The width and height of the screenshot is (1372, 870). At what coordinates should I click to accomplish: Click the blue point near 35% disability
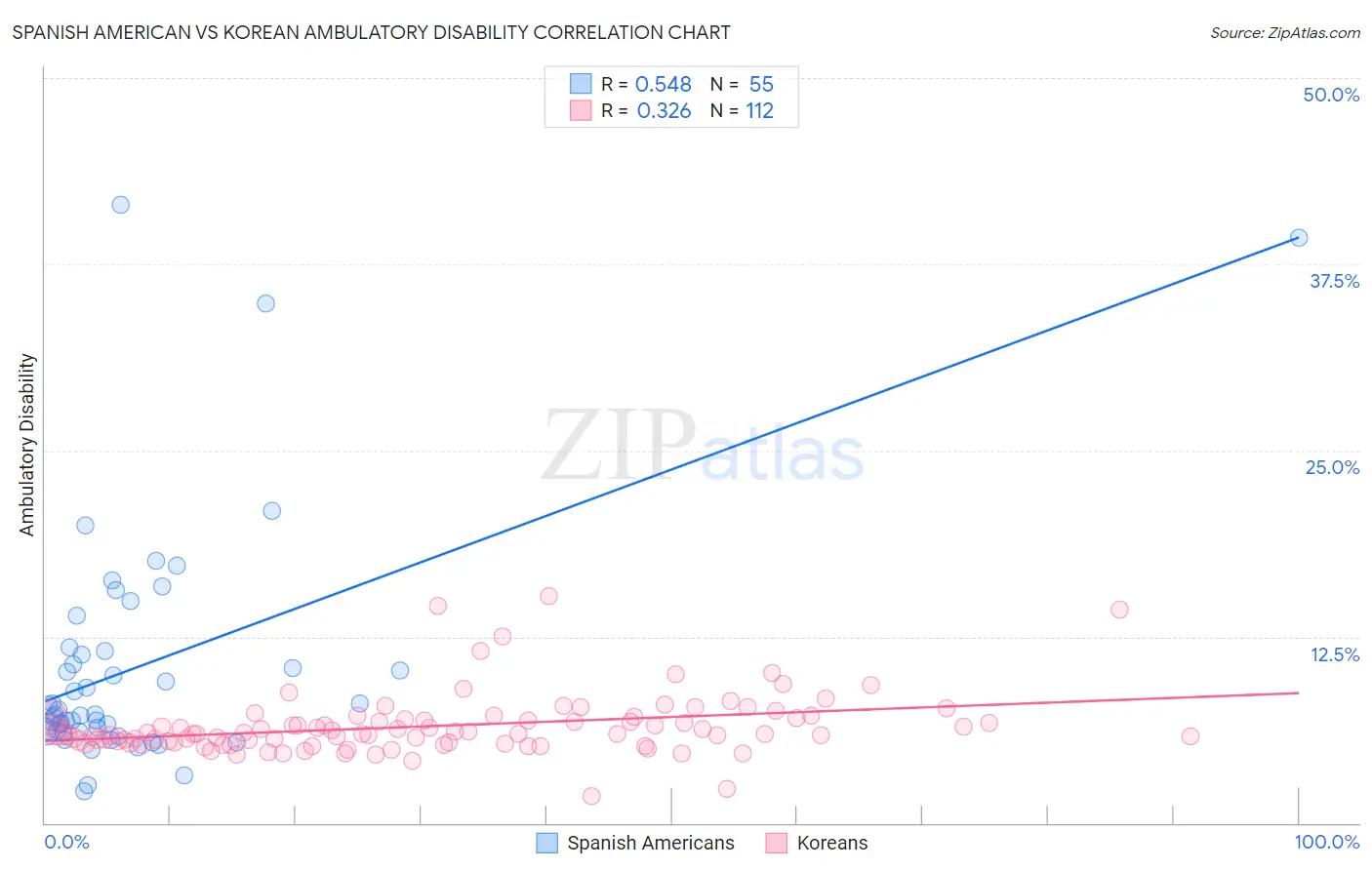tap(265, 303)
